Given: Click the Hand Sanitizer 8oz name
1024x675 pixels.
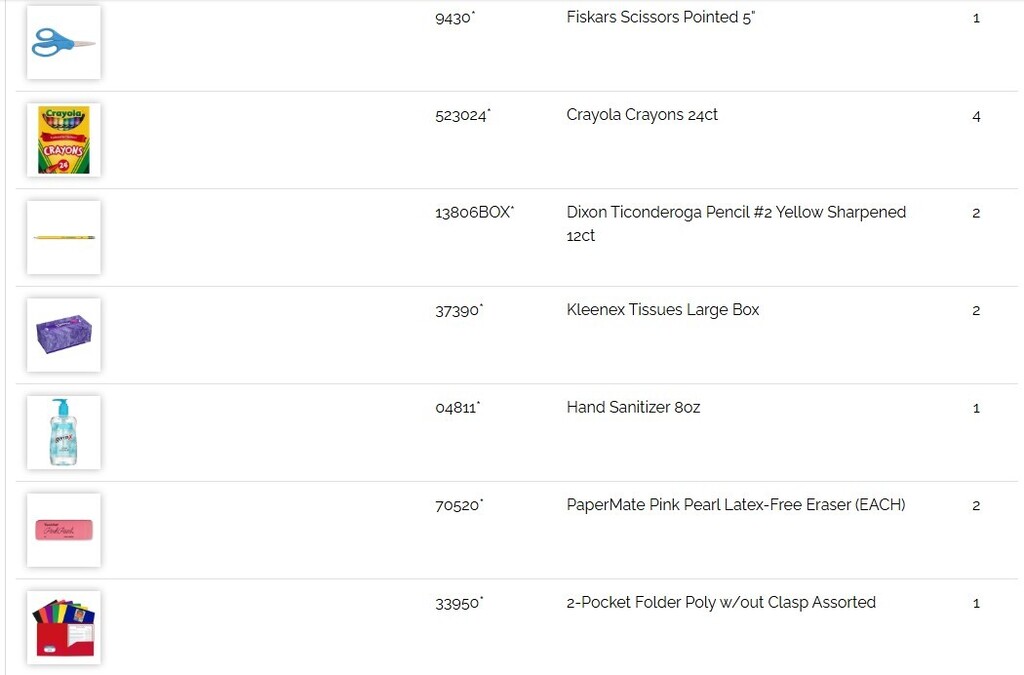Looking at the screenshot, I should [633, 407].
